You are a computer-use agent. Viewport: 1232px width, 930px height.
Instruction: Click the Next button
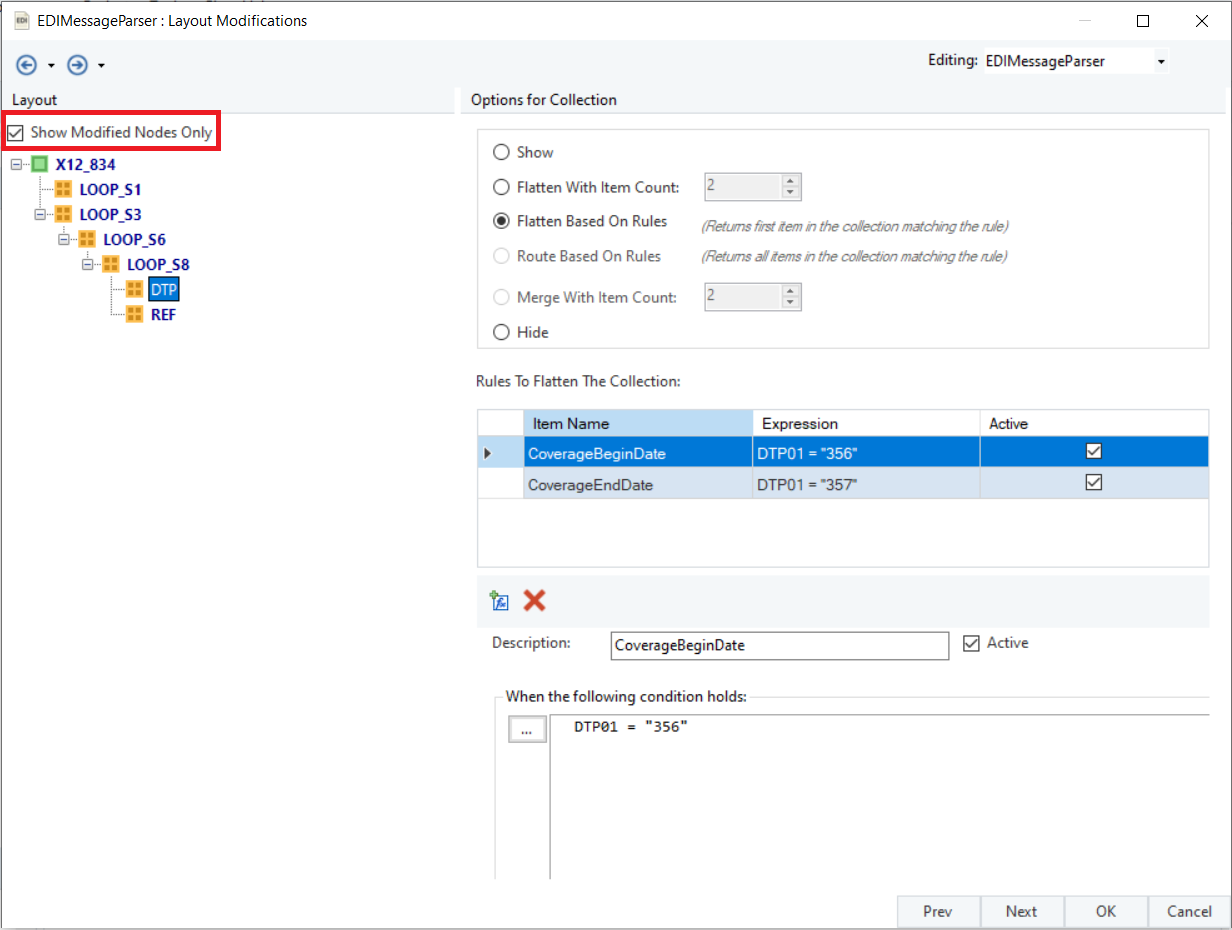(x=1021, y=911)
